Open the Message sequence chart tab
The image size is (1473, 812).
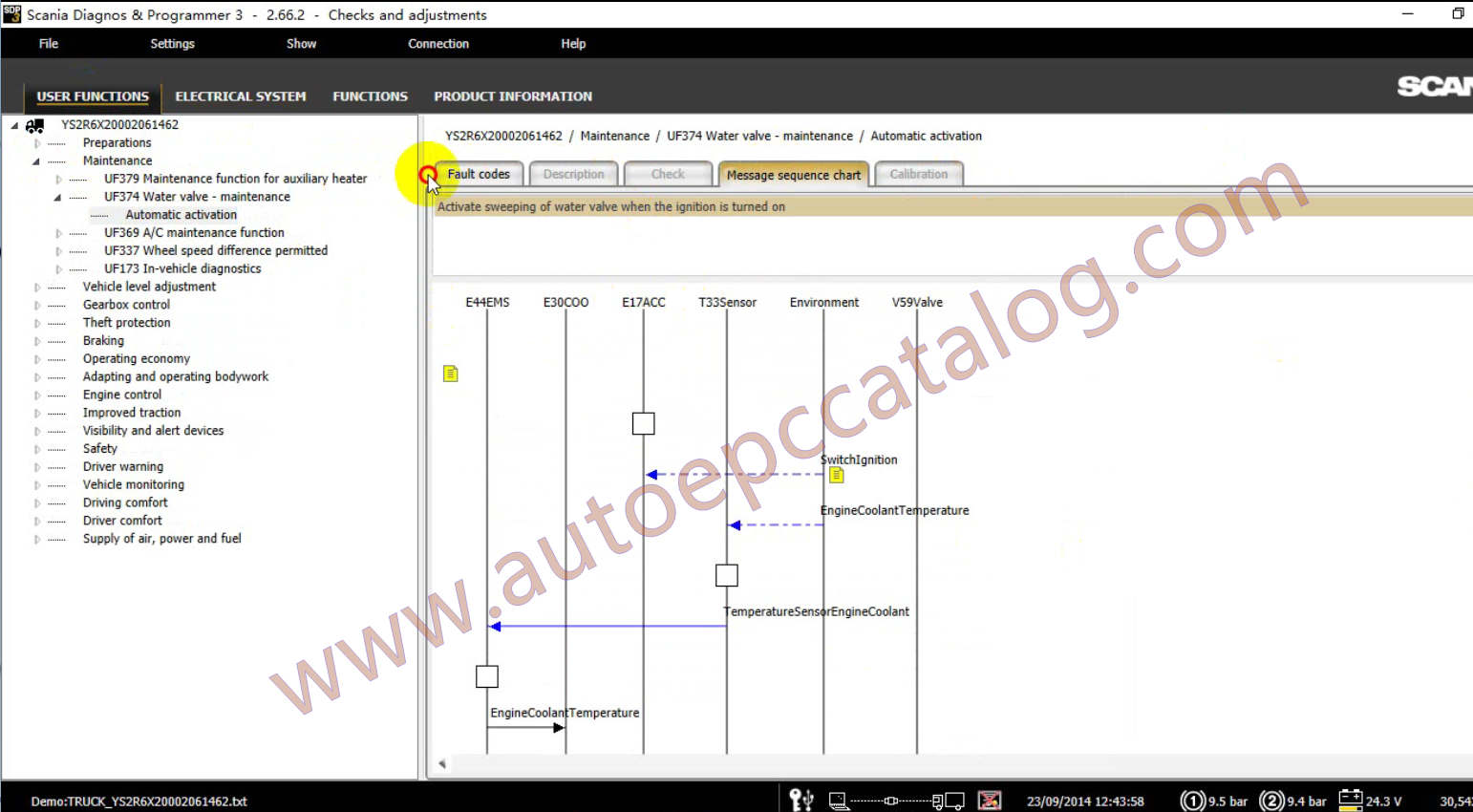click(x=794, y=175)
